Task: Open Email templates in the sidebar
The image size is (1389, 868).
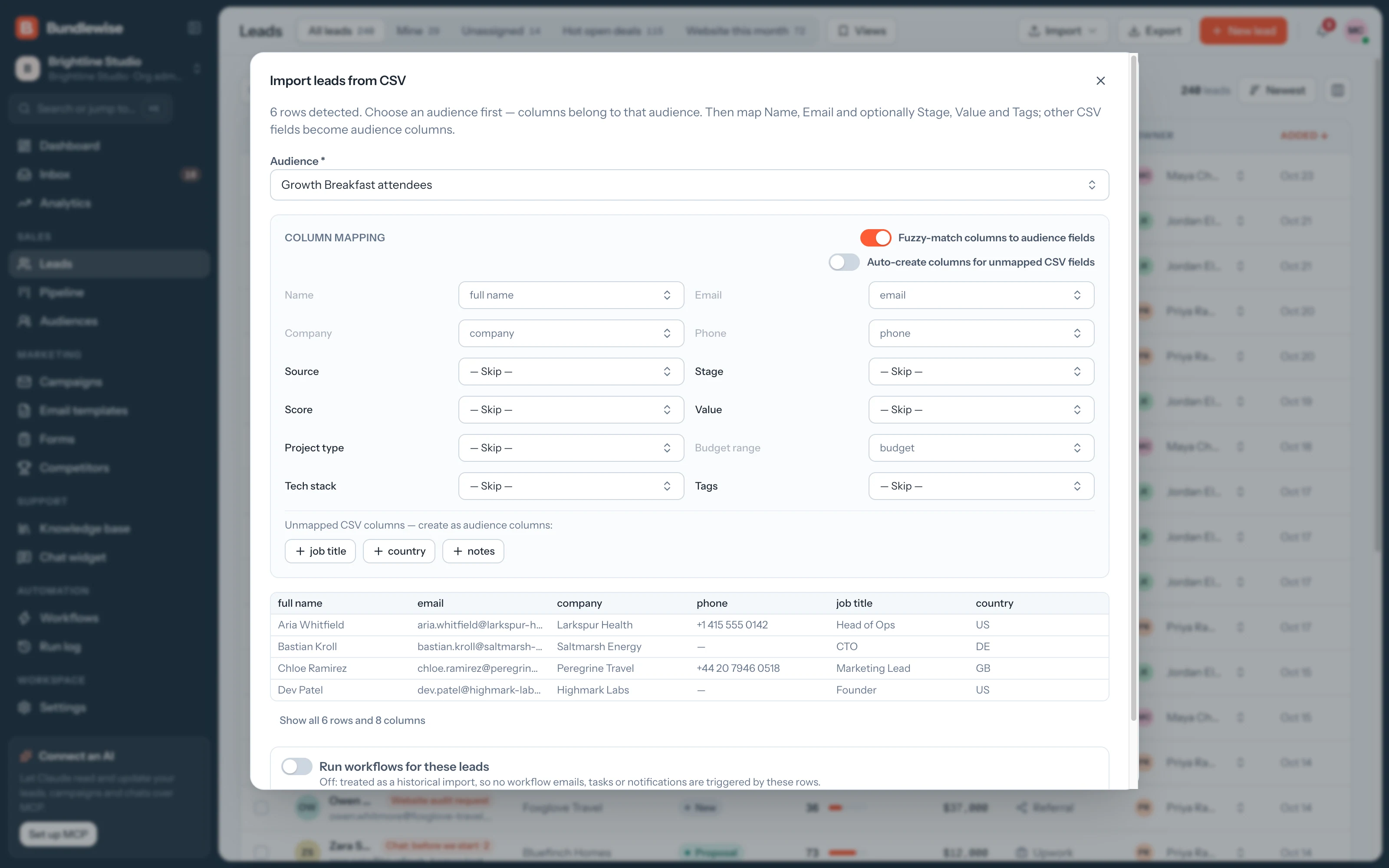Action: (109, 411)
